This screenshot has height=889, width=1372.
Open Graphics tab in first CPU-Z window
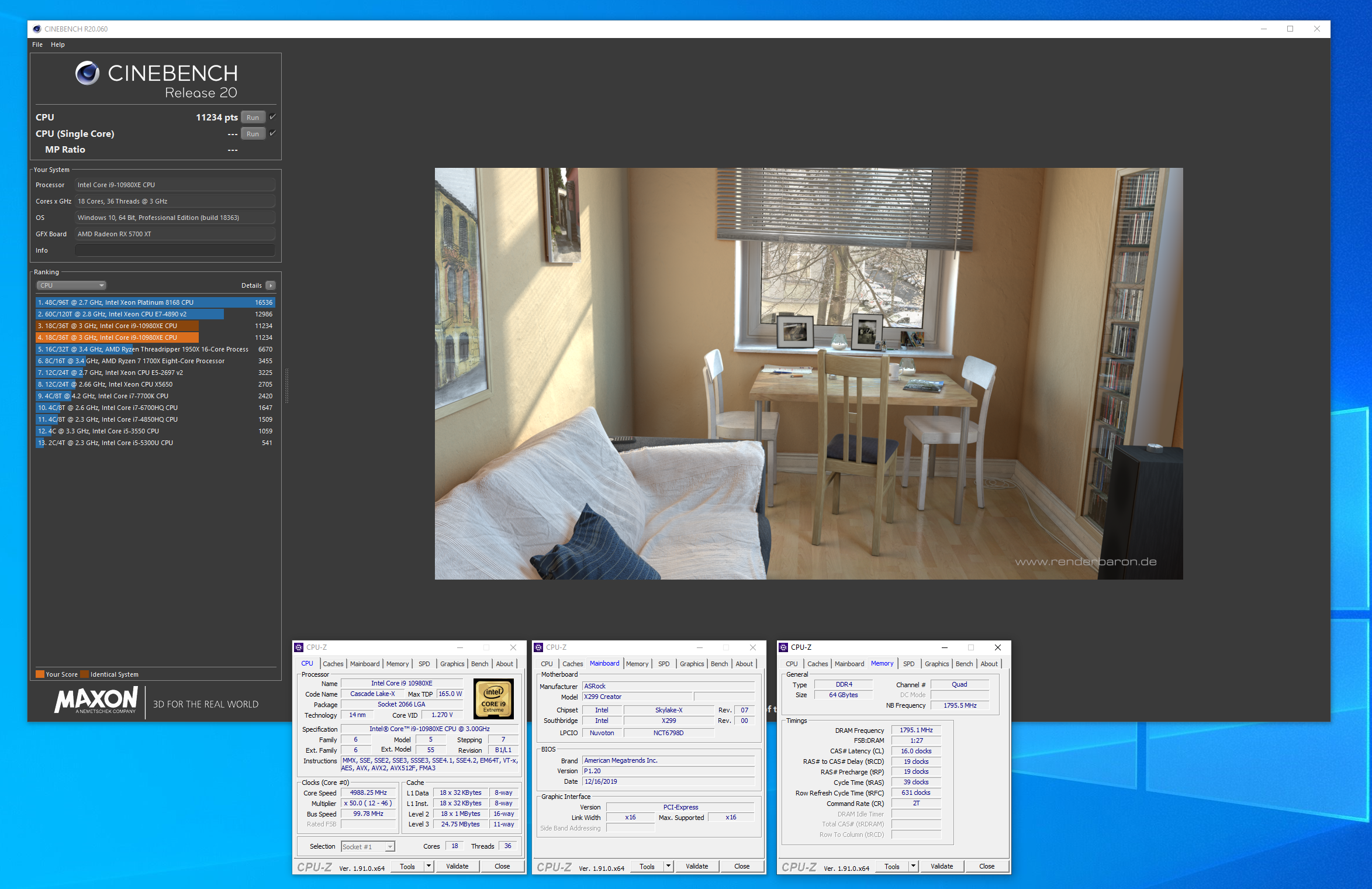pyautogui.click(x=452, y=664)
